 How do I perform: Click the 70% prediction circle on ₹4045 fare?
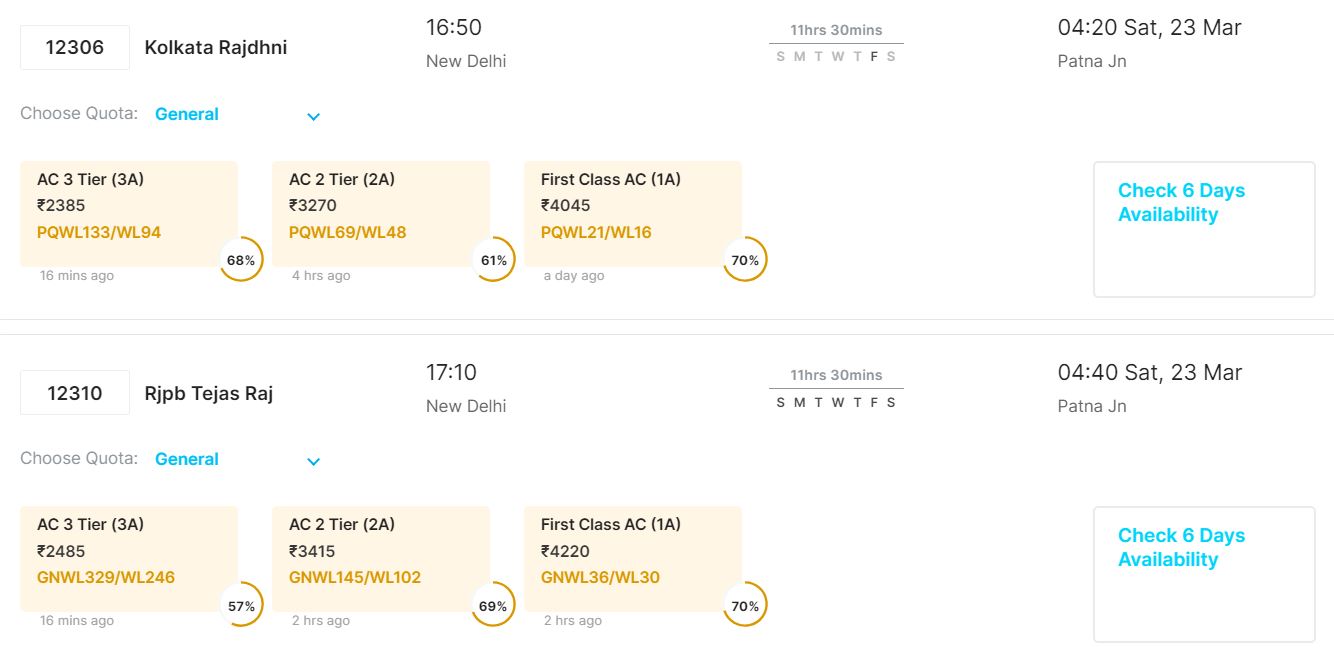745,260
